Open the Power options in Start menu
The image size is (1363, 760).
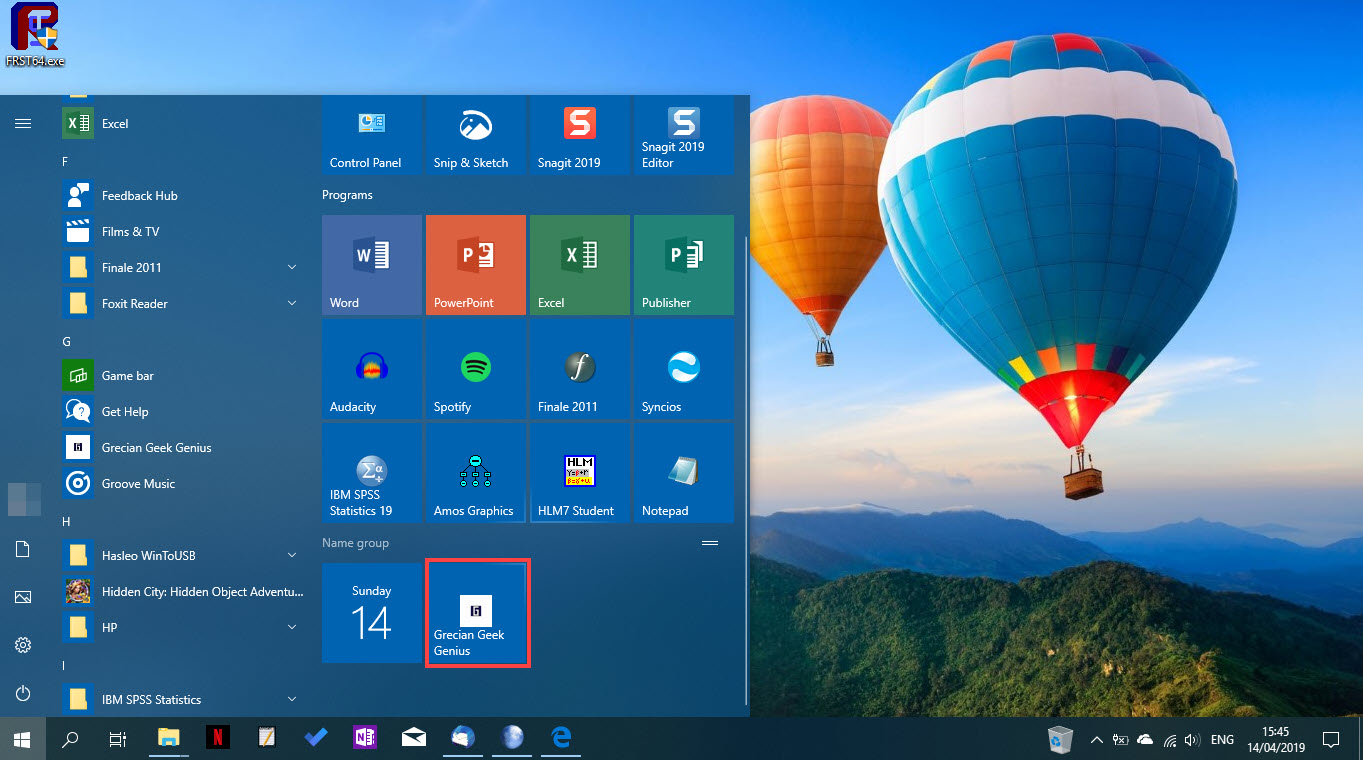coord(23,693)
